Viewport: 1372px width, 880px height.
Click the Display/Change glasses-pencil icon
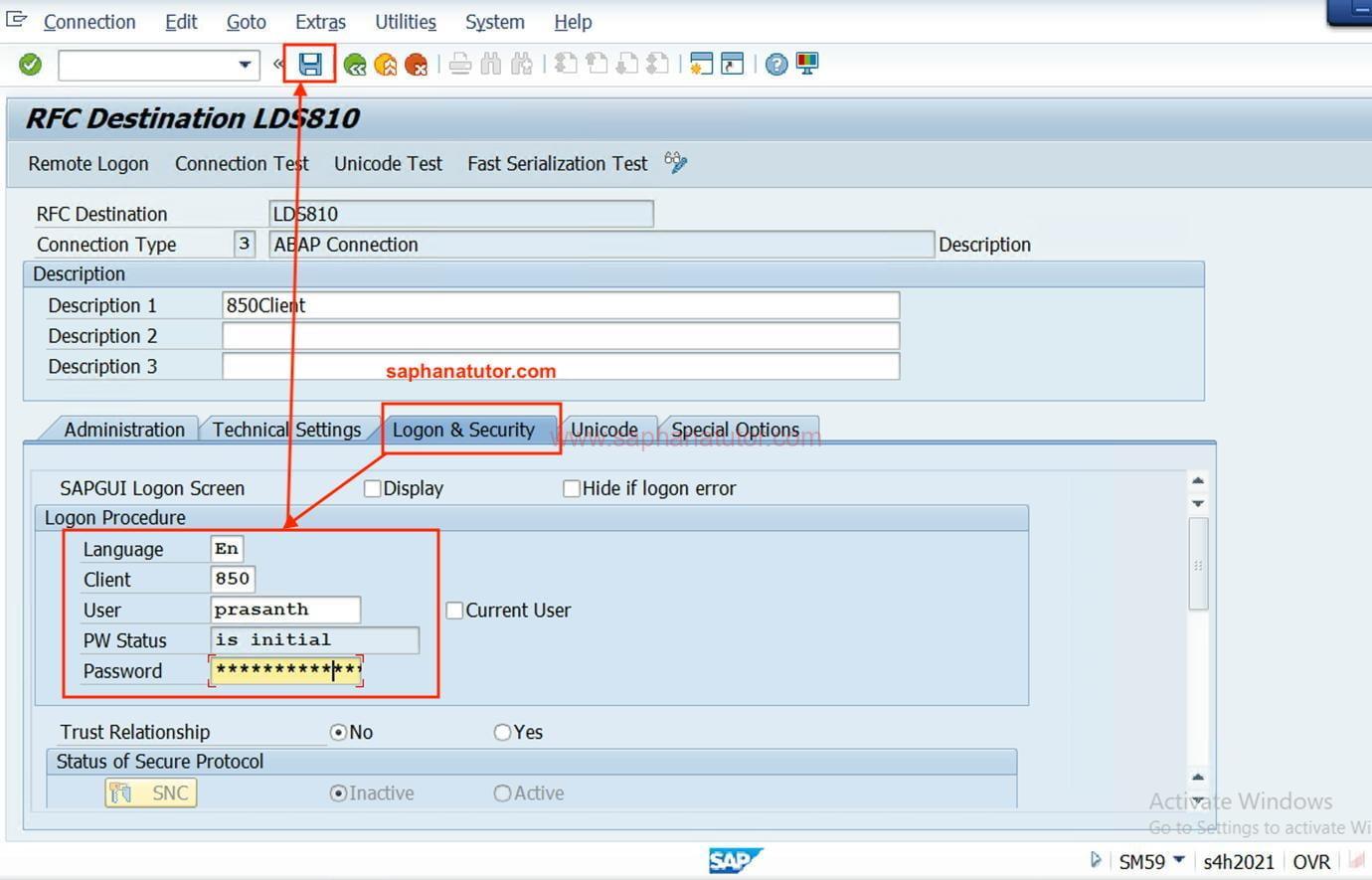676,162
